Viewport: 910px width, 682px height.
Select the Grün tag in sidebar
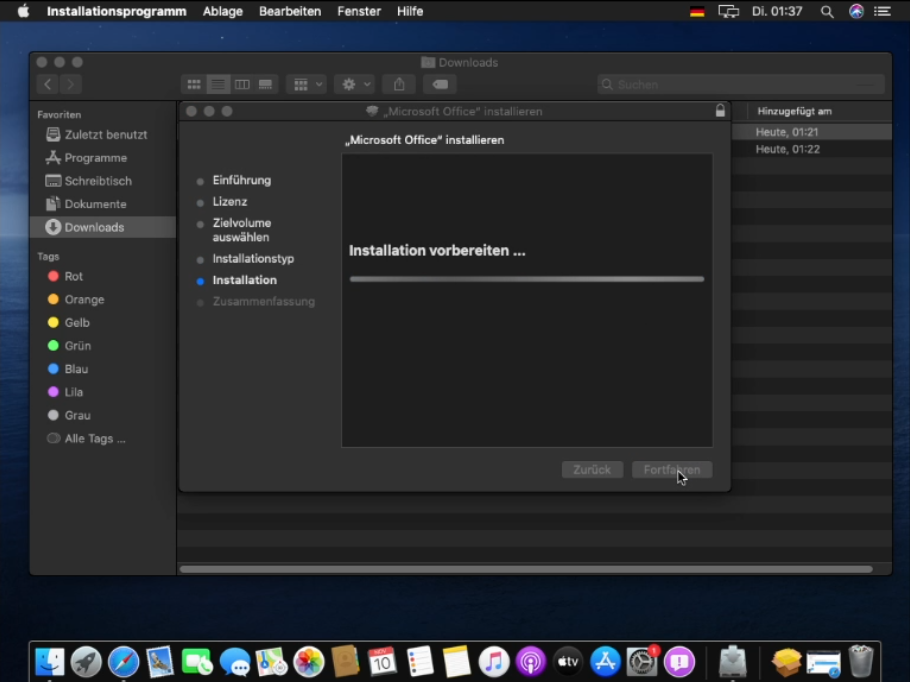(77, 346)
